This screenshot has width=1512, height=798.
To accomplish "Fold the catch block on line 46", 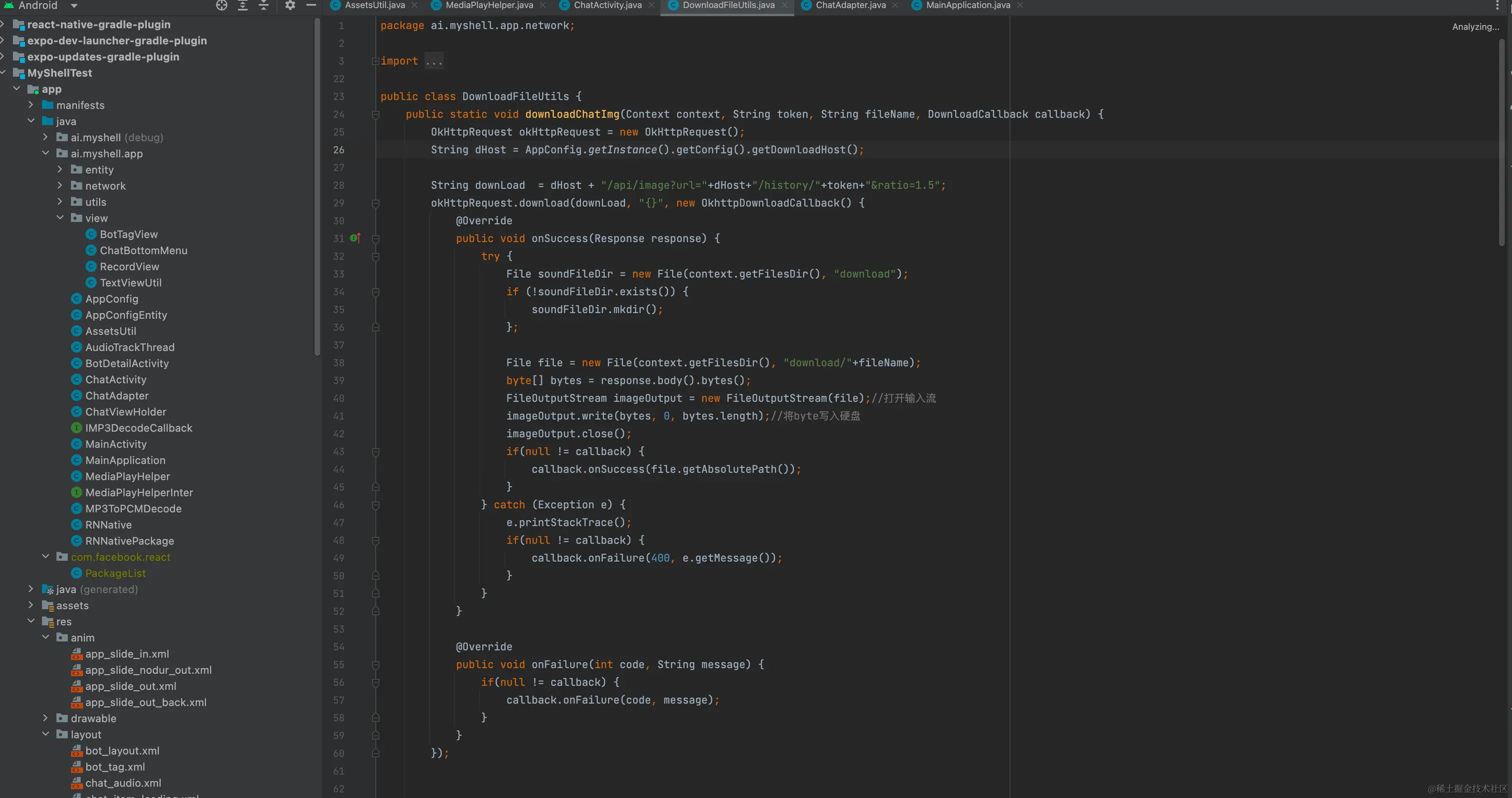I will 375,505.
